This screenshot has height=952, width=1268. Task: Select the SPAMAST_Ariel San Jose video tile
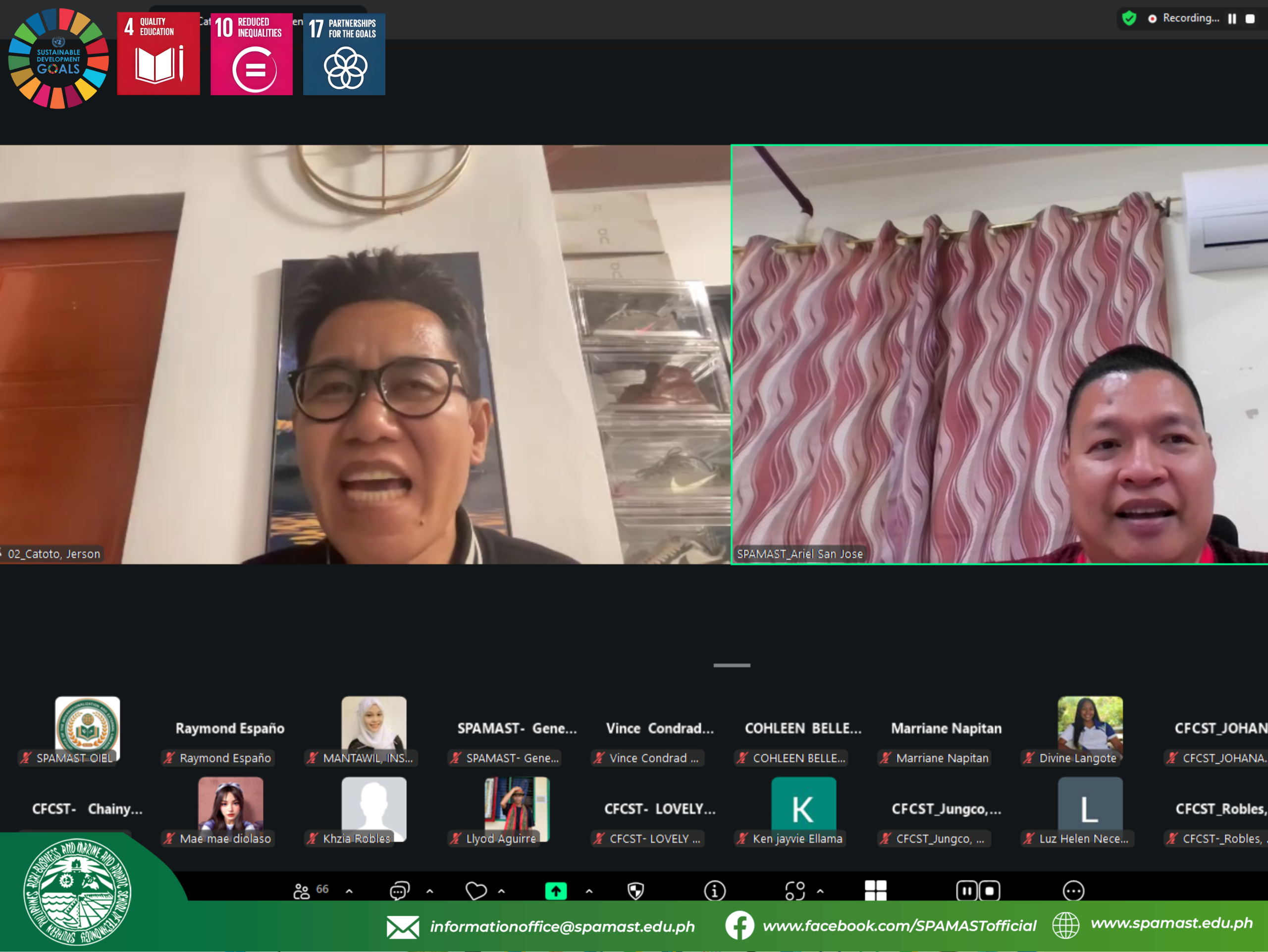999,354
